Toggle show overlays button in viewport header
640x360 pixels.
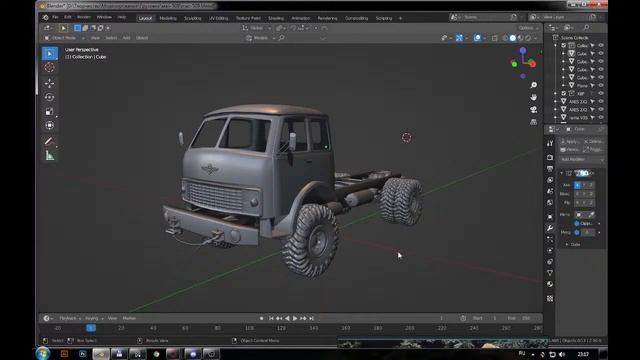click(x=477, y=38)
